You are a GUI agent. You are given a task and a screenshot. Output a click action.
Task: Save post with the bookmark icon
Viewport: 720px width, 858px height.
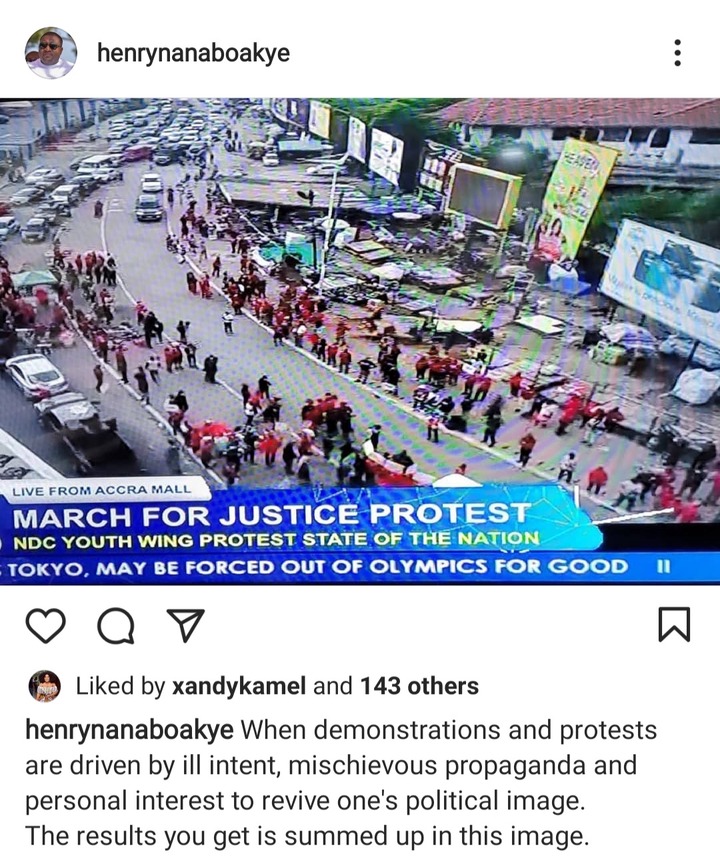point(673,624)
